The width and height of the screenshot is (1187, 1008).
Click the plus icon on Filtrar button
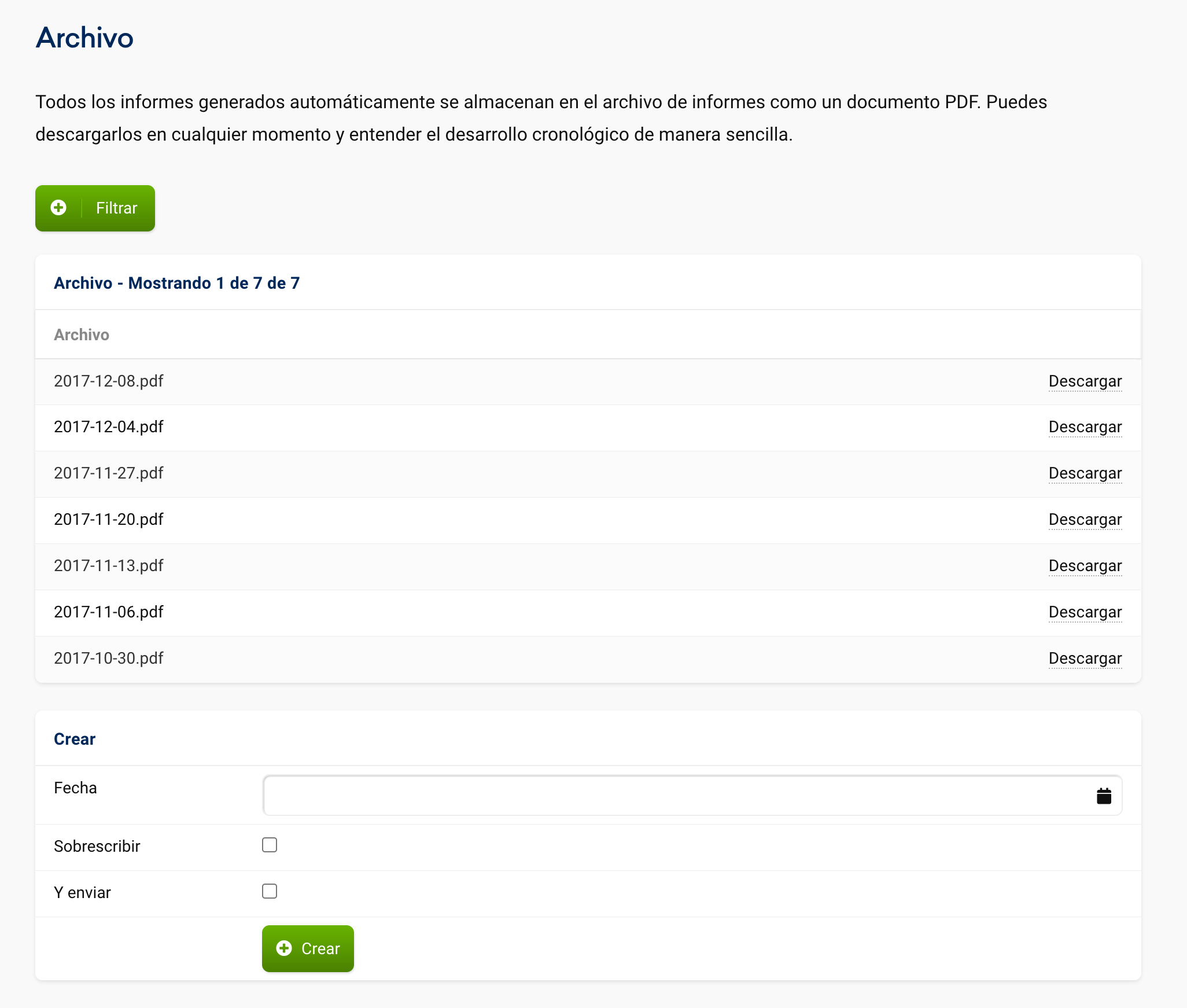(x=58, y=208)
